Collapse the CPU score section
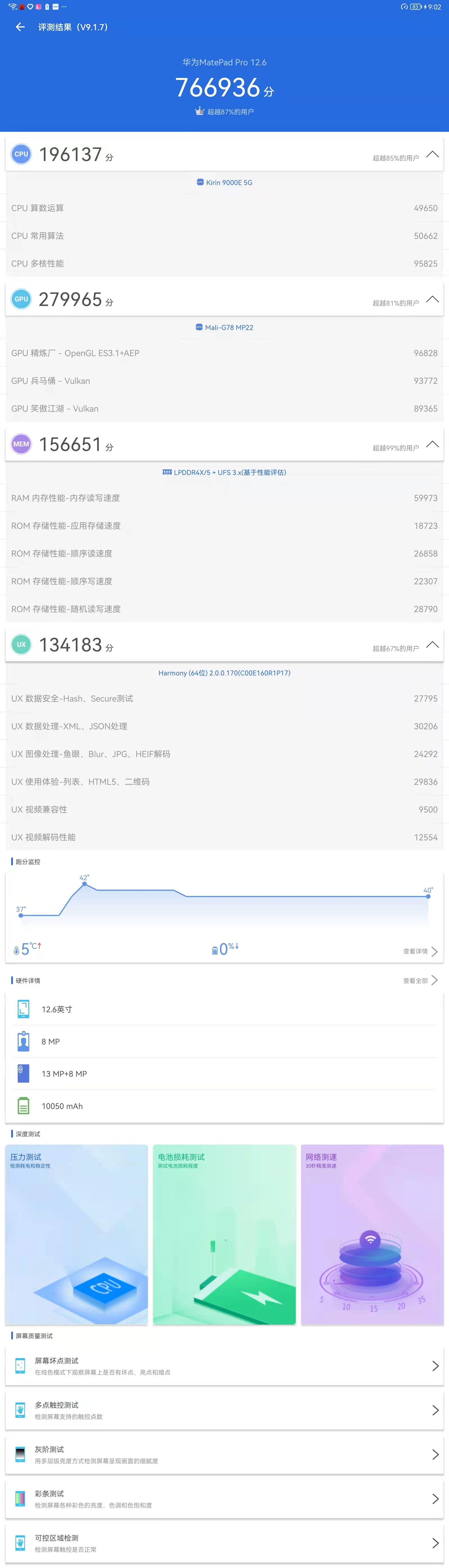Image resolution: width=449 pixels, height=1568 pixels. coord(432,154)
